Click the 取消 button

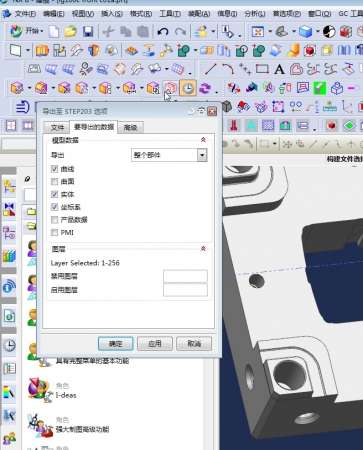coord(194,343)
